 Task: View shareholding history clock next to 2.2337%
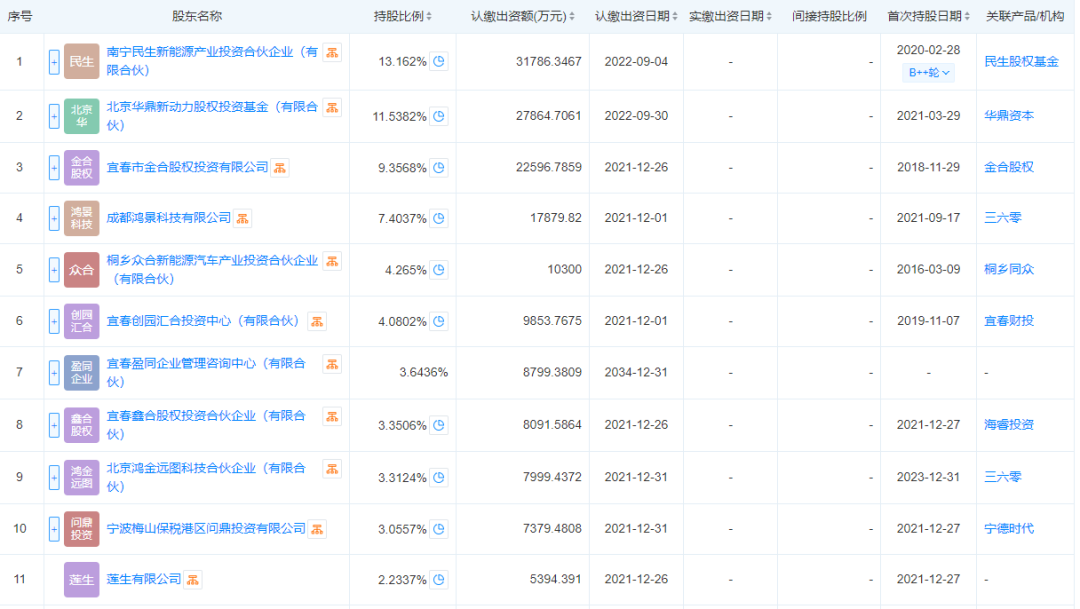pyautogui.click(x=439, y=579)
